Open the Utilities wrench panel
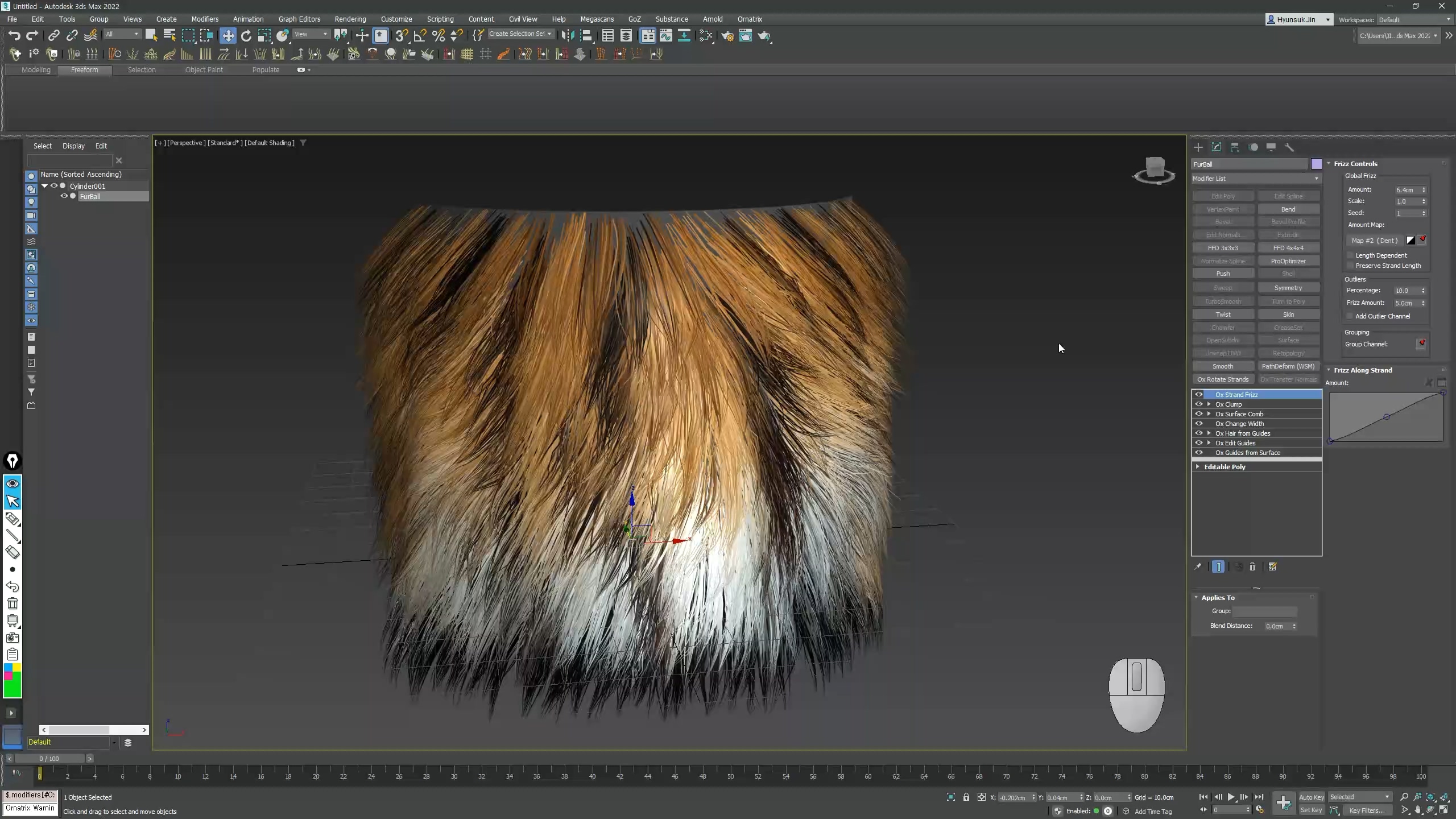This screenshot has width=1456, height=819. click(x=1289, y=147)
